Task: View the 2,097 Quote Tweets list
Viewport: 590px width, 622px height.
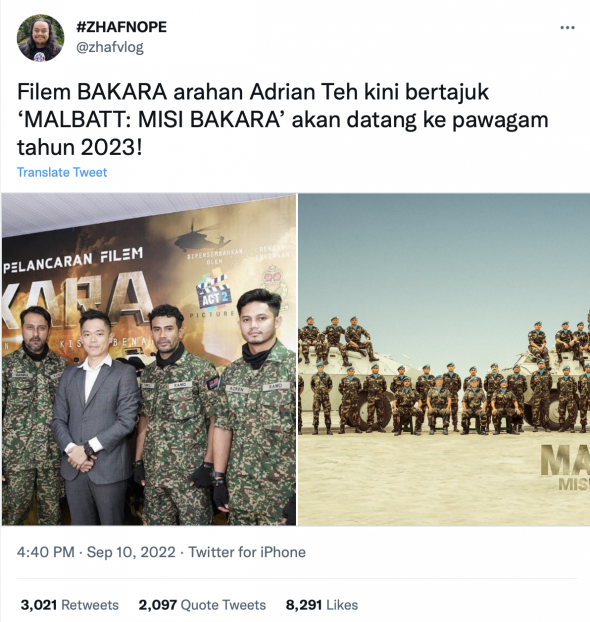Action: tap(202, 605)
